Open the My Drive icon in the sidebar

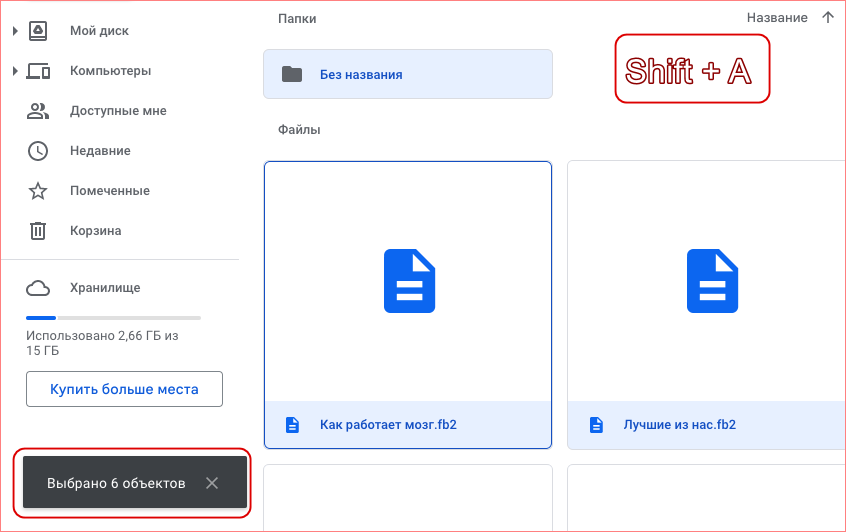tap(38, 31)
